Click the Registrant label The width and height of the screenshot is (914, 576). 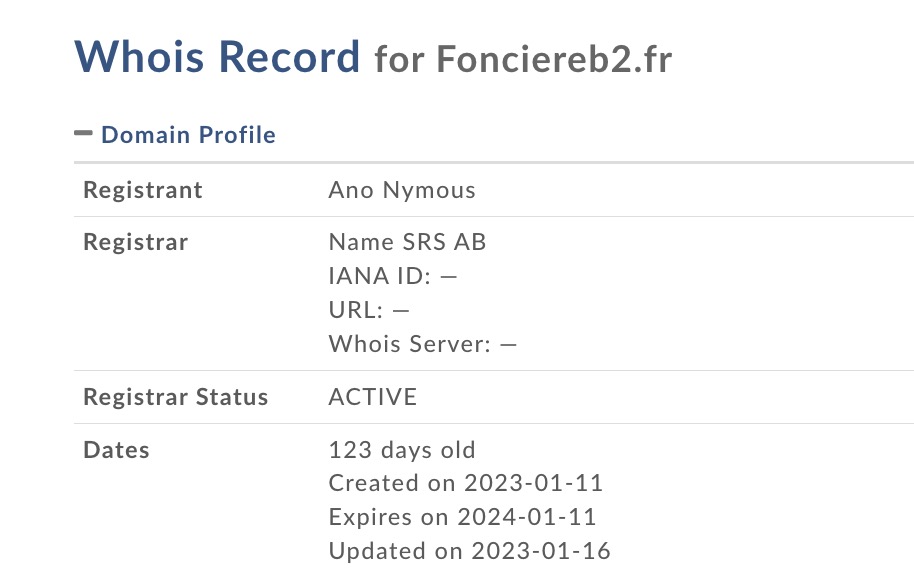click(x=143, y=190)
